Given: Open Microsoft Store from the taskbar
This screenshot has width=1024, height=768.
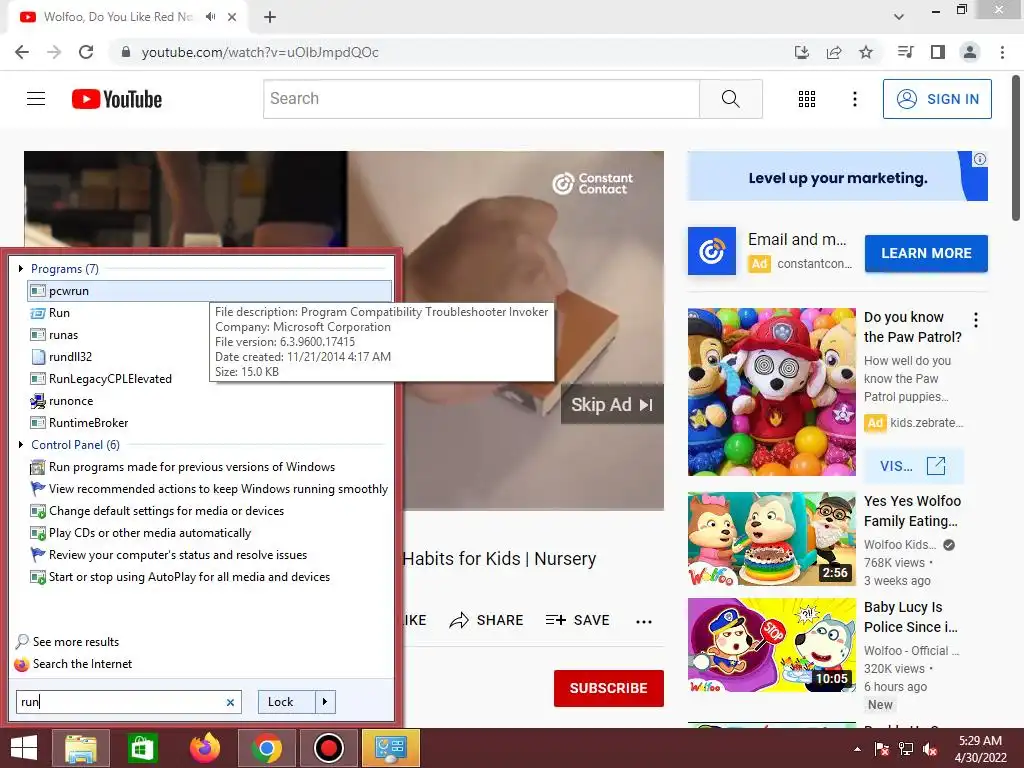Looking at the screenshot, I should click(142, 748).
